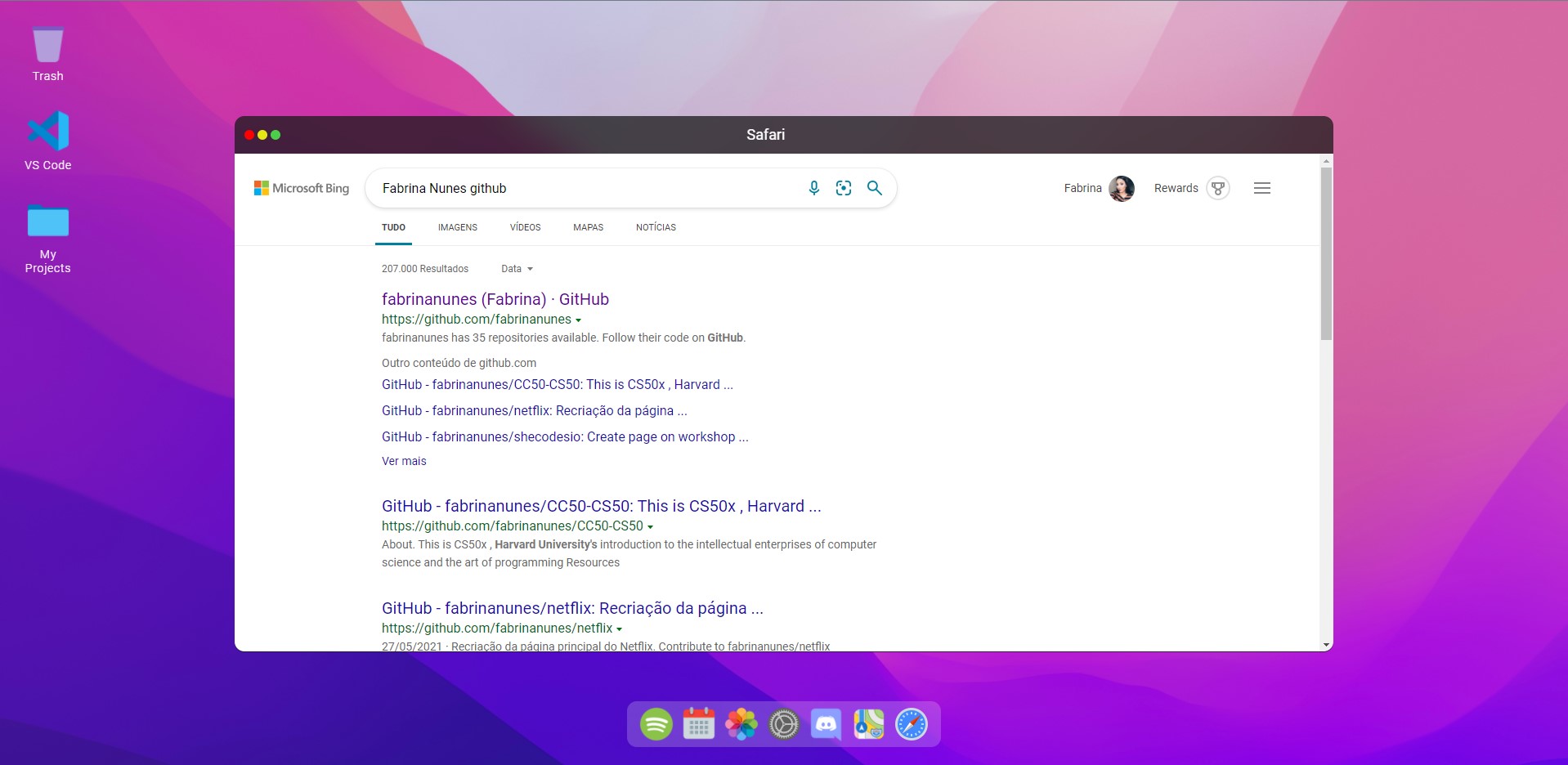Switch to the NOTÍCIAS tab
The image size is (1568, 765).
pyautogui.click(x=656, y=227)
